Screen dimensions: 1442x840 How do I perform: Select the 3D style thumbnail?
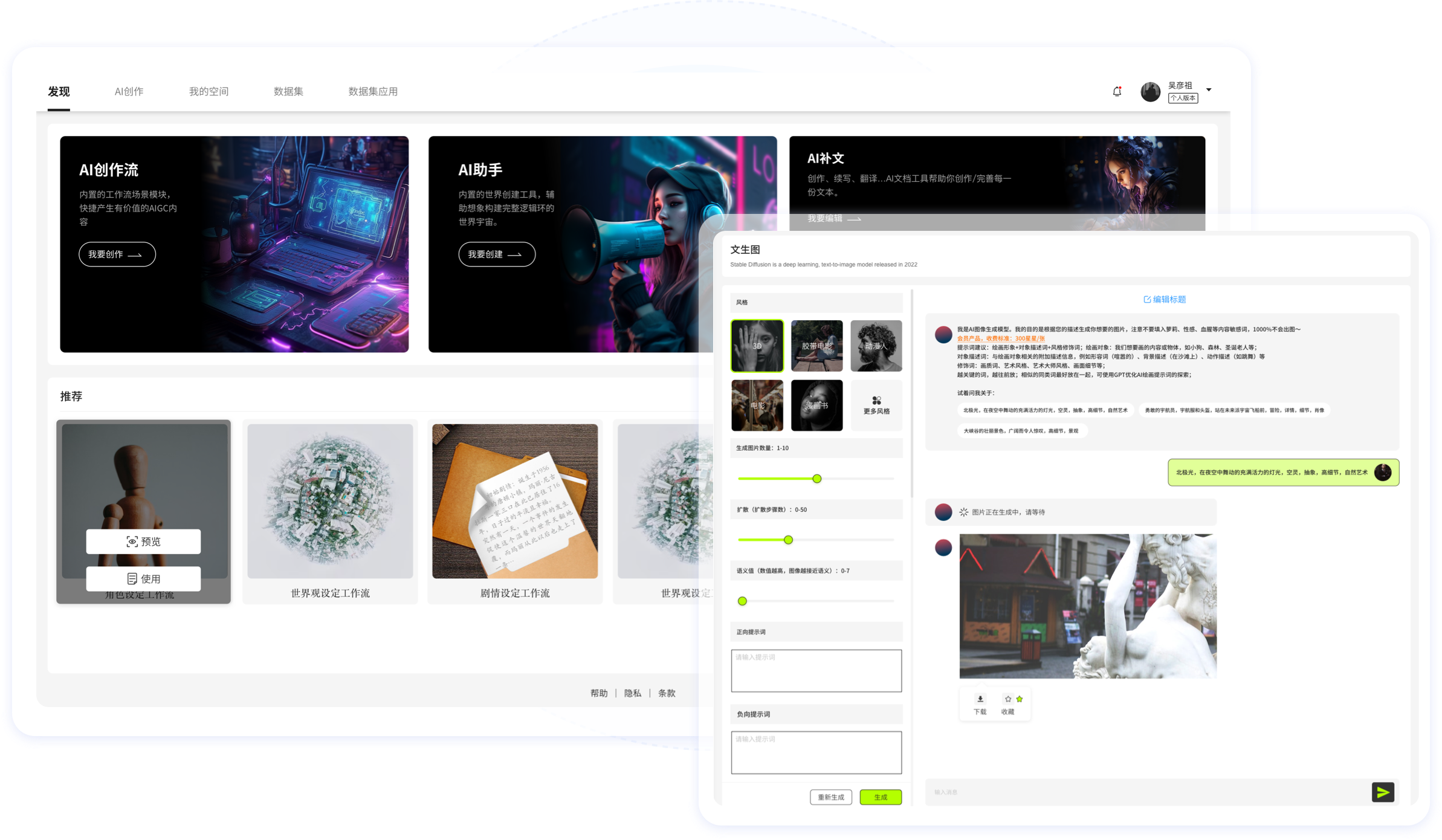[x=757, y=346]
